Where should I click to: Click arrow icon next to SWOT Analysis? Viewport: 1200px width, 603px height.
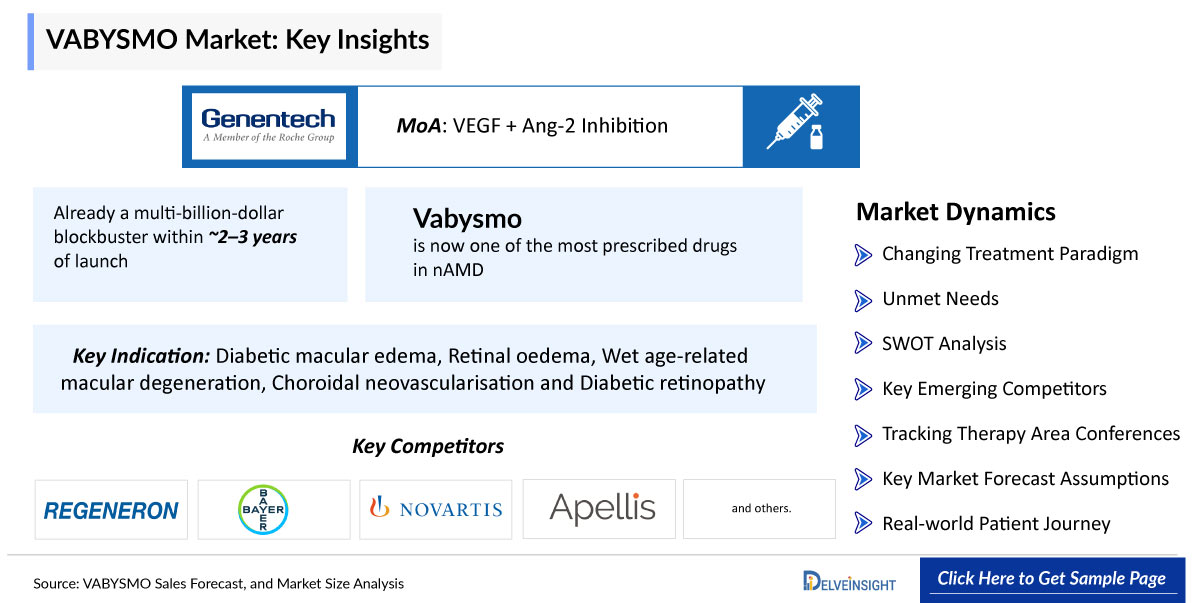[863, 344]
